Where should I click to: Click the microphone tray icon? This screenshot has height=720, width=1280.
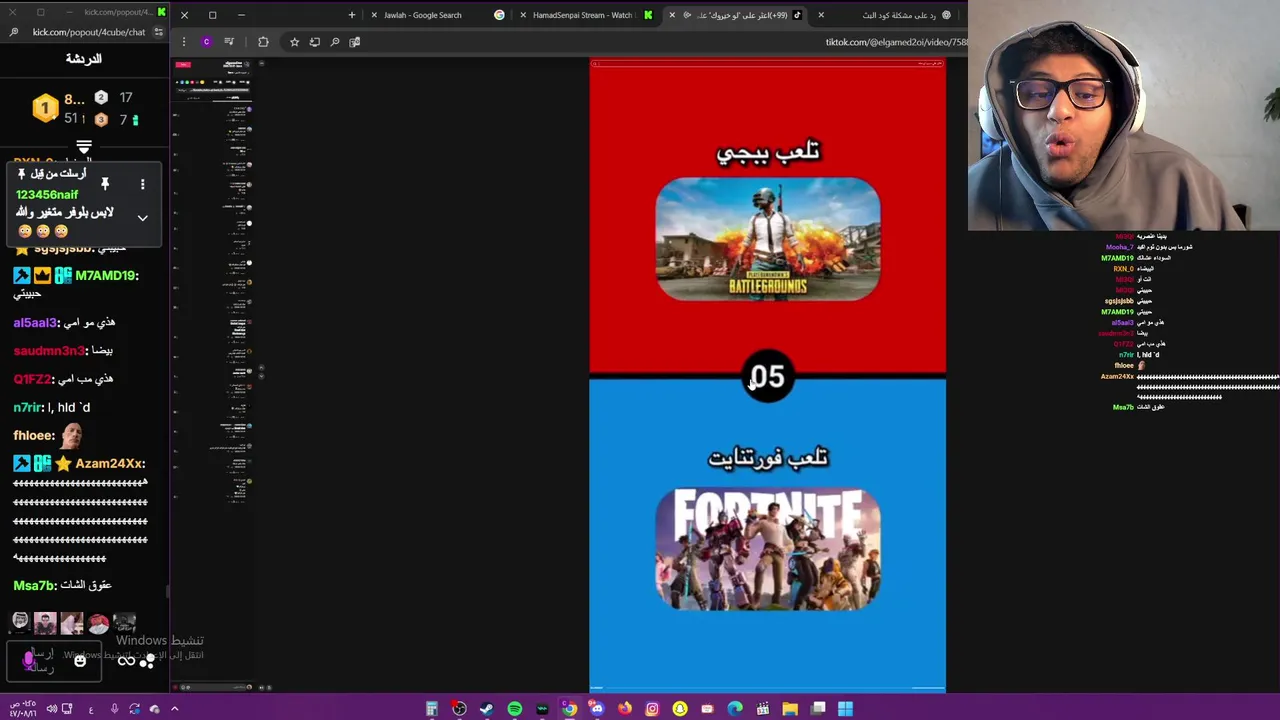point(114,709)
